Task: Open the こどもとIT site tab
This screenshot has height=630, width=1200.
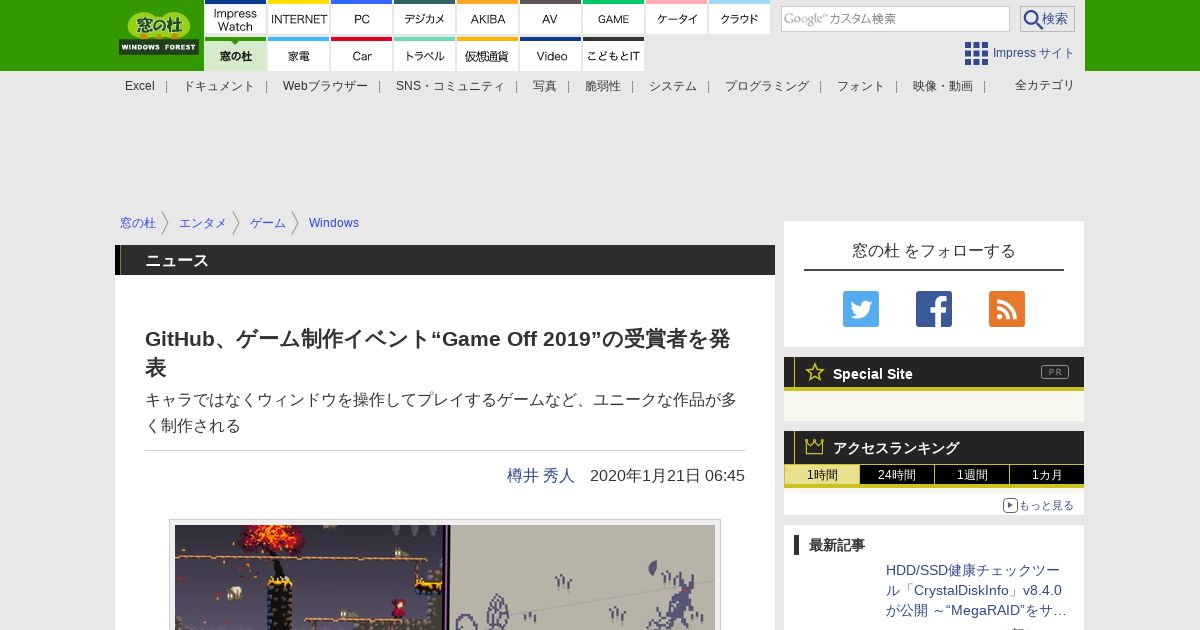Action: 613,55
